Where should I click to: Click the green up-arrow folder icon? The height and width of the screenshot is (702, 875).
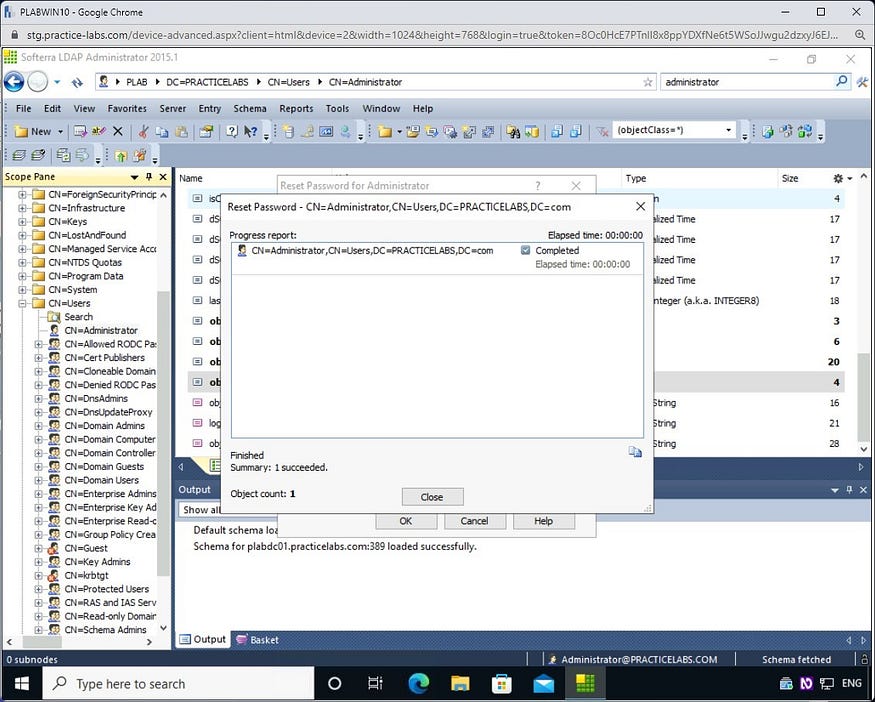click(x=121, y=155)
